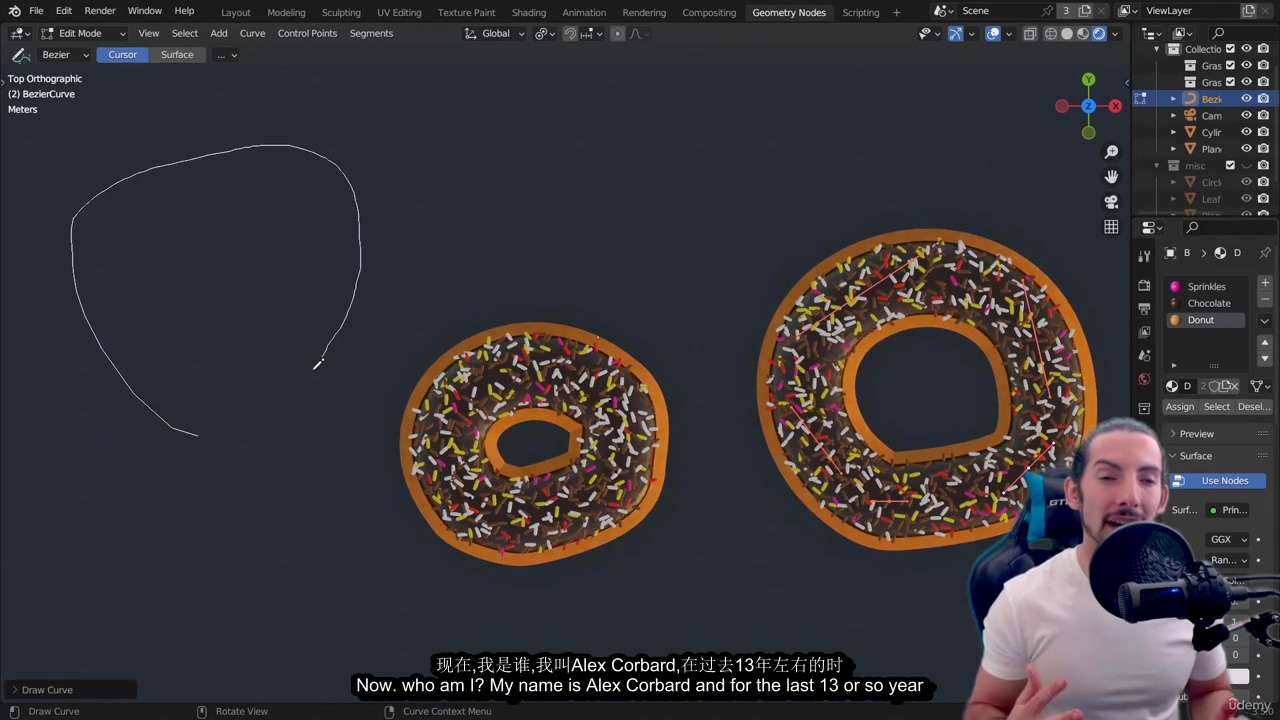Viewport: 1280px width, 720px height.
Task: Switch to Scripting workspace tab
Action: 861,12
